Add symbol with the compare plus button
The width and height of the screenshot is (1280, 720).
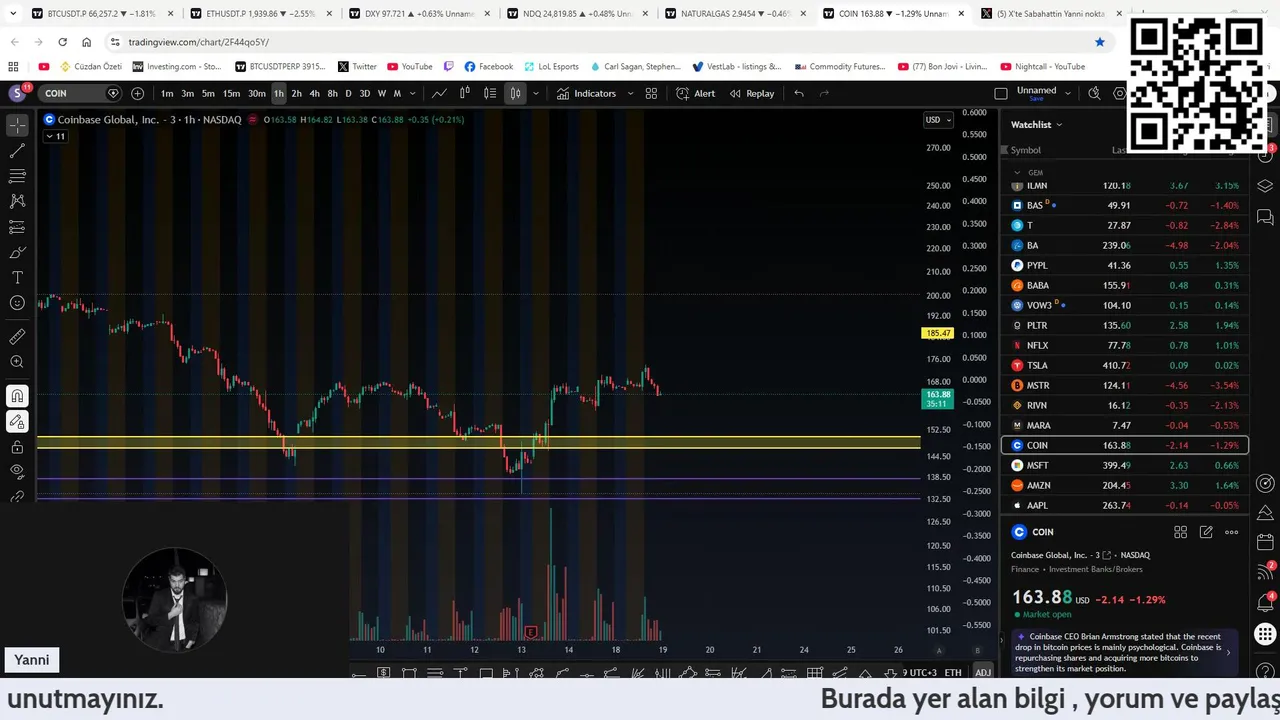point(137,93)
